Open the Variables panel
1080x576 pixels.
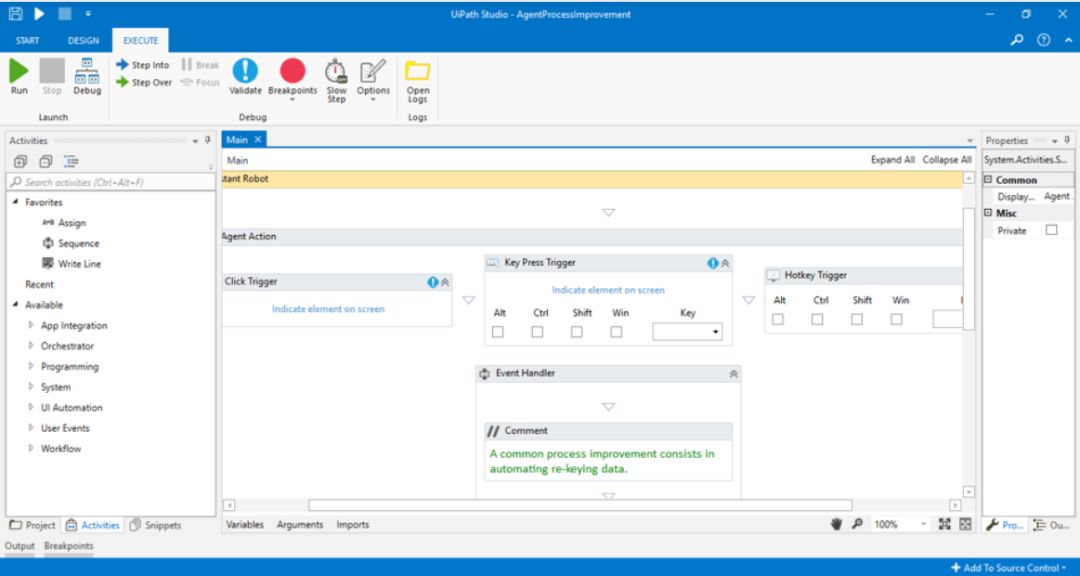(x=245, y=524)
